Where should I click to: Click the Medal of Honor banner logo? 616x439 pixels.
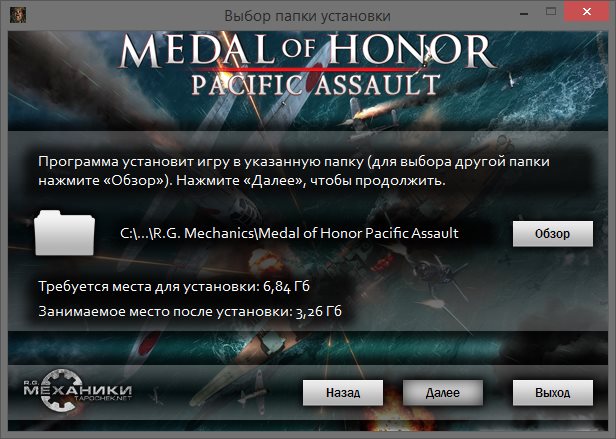308,50
